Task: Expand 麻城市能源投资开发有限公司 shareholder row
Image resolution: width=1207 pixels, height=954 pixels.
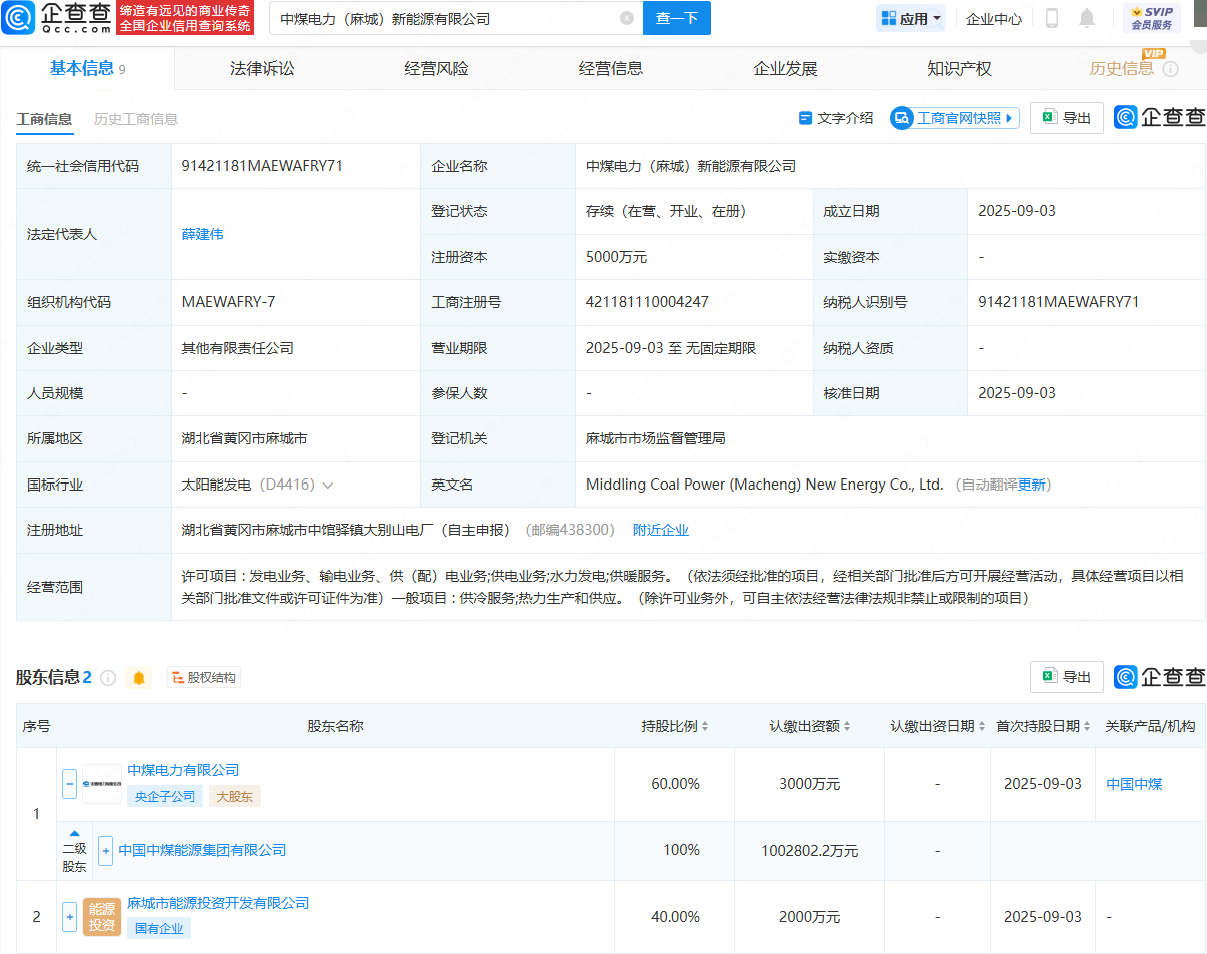Action: click(70, 916)
